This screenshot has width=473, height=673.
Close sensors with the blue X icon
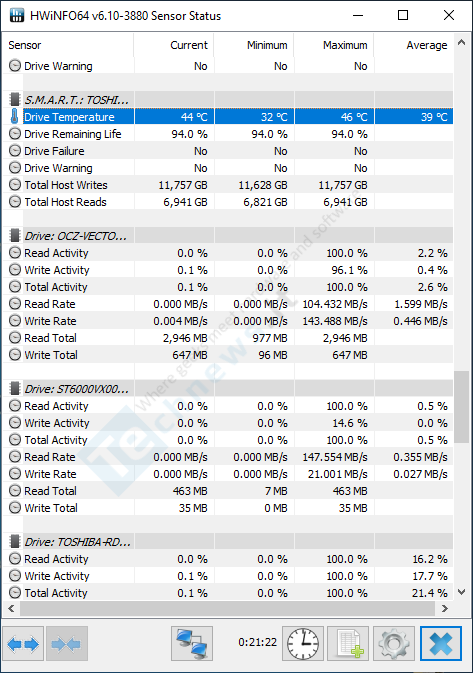tap(441, 643)
